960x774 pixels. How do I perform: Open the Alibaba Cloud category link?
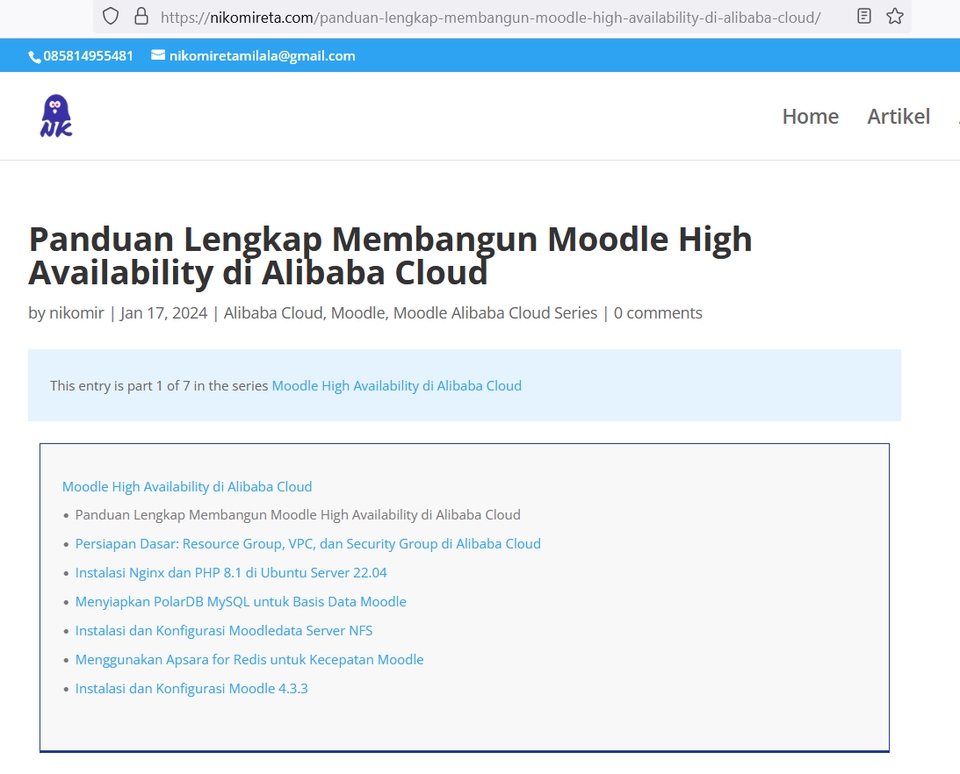pos(272,313)
